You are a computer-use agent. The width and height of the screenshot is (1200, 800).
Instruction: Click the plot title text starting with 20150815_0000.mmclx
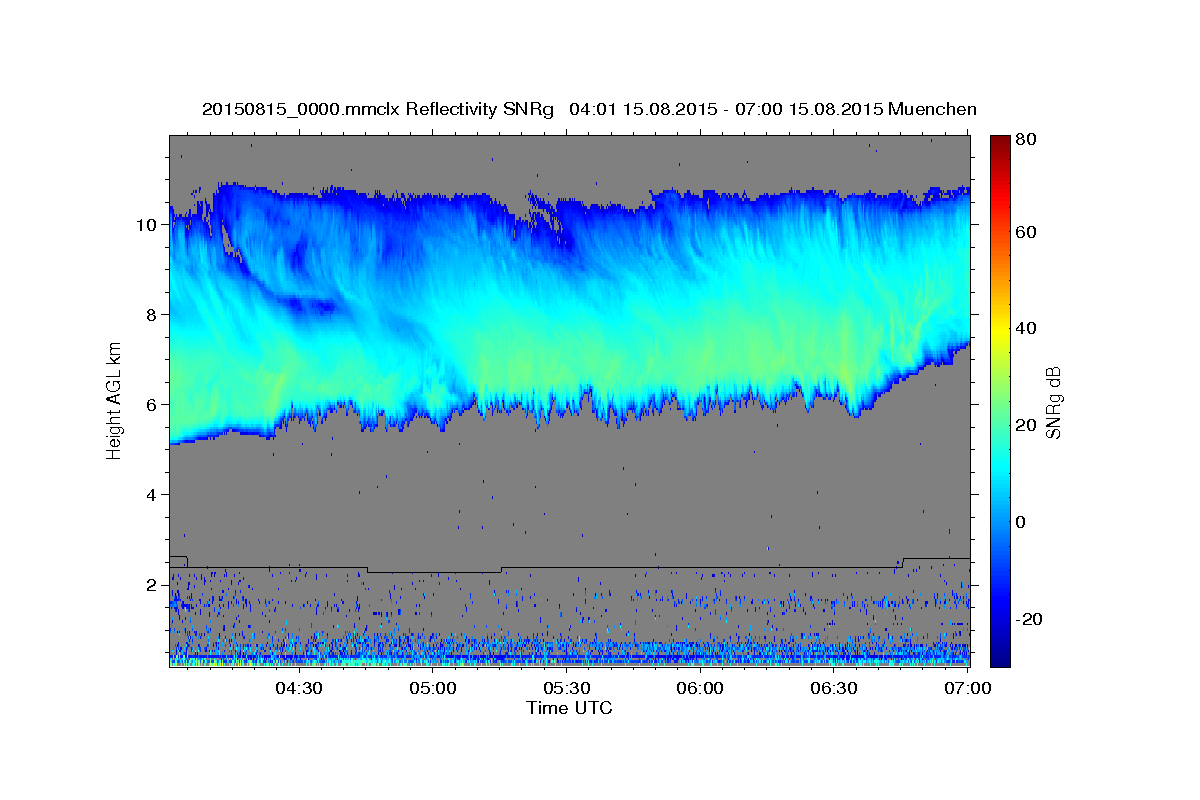[589, 108]
